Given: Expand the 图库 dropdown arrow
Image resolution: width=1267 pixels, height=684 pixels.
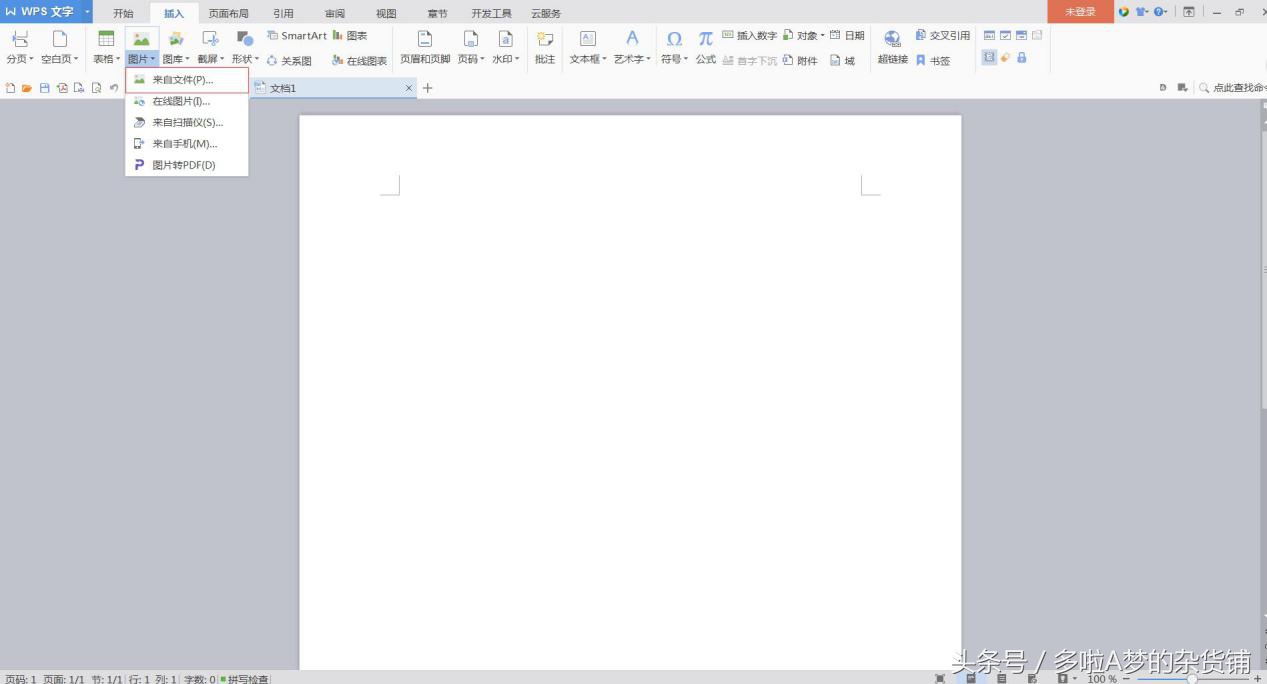Looking at the screenshot, I should [187, 60].
